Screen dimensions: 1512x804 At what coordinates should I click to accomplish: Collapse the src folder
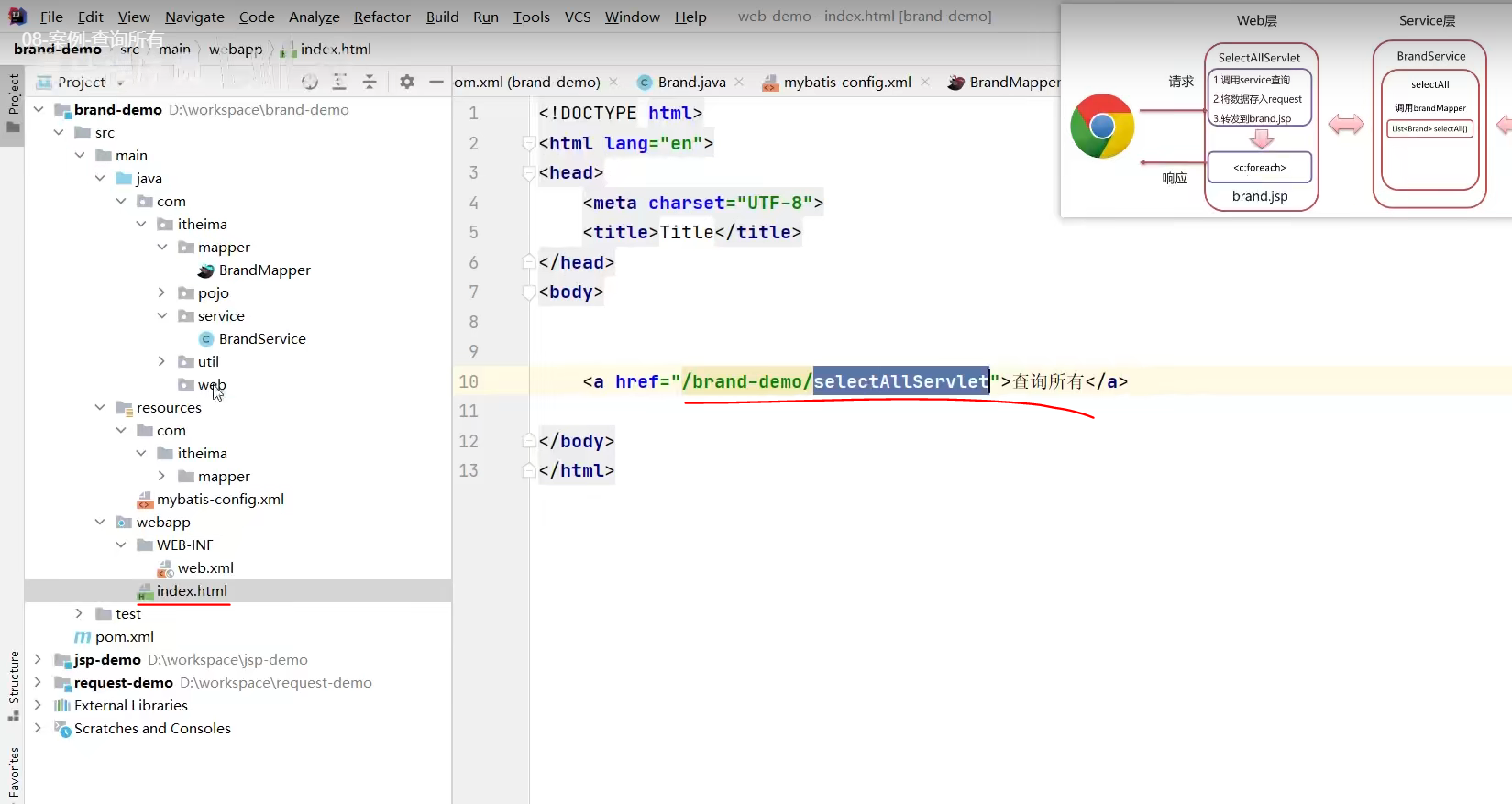pyautogui.click(x=59, y=132)
